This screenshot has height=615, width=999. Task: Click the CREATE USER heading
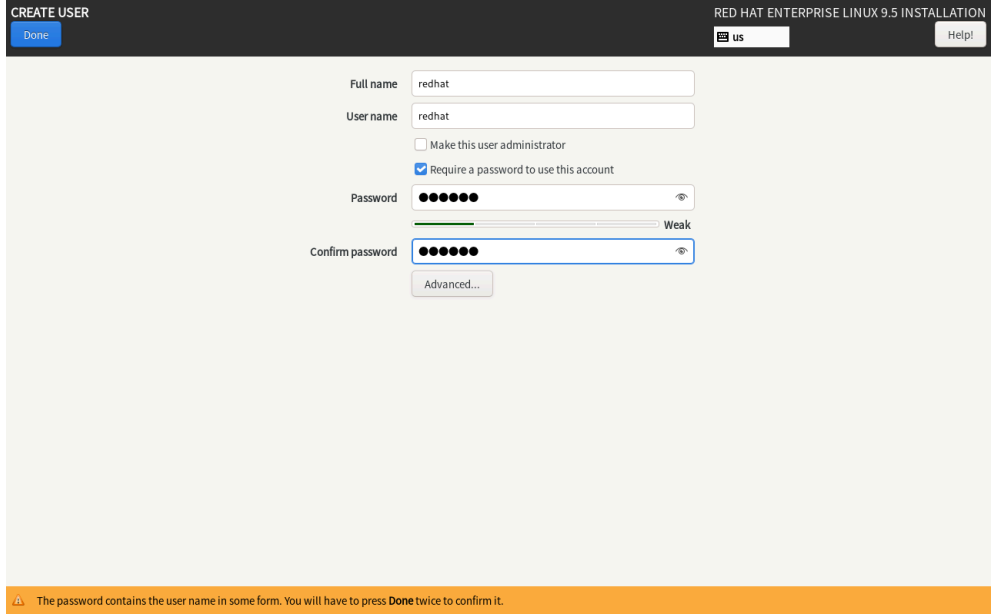[50, 12]
